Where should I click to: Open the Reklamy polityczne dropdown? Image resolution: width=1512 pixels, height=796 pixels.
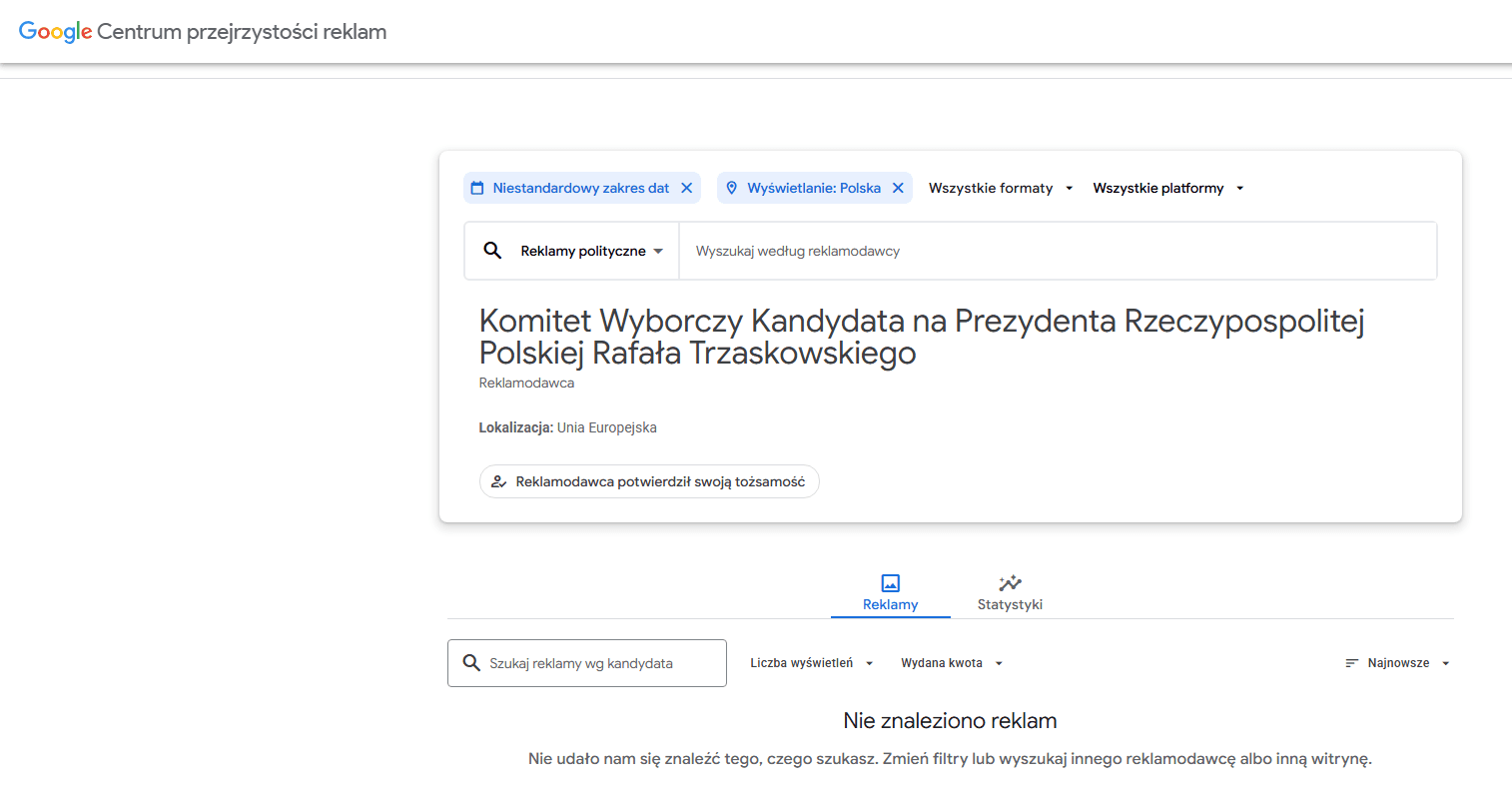pos(592,251)
